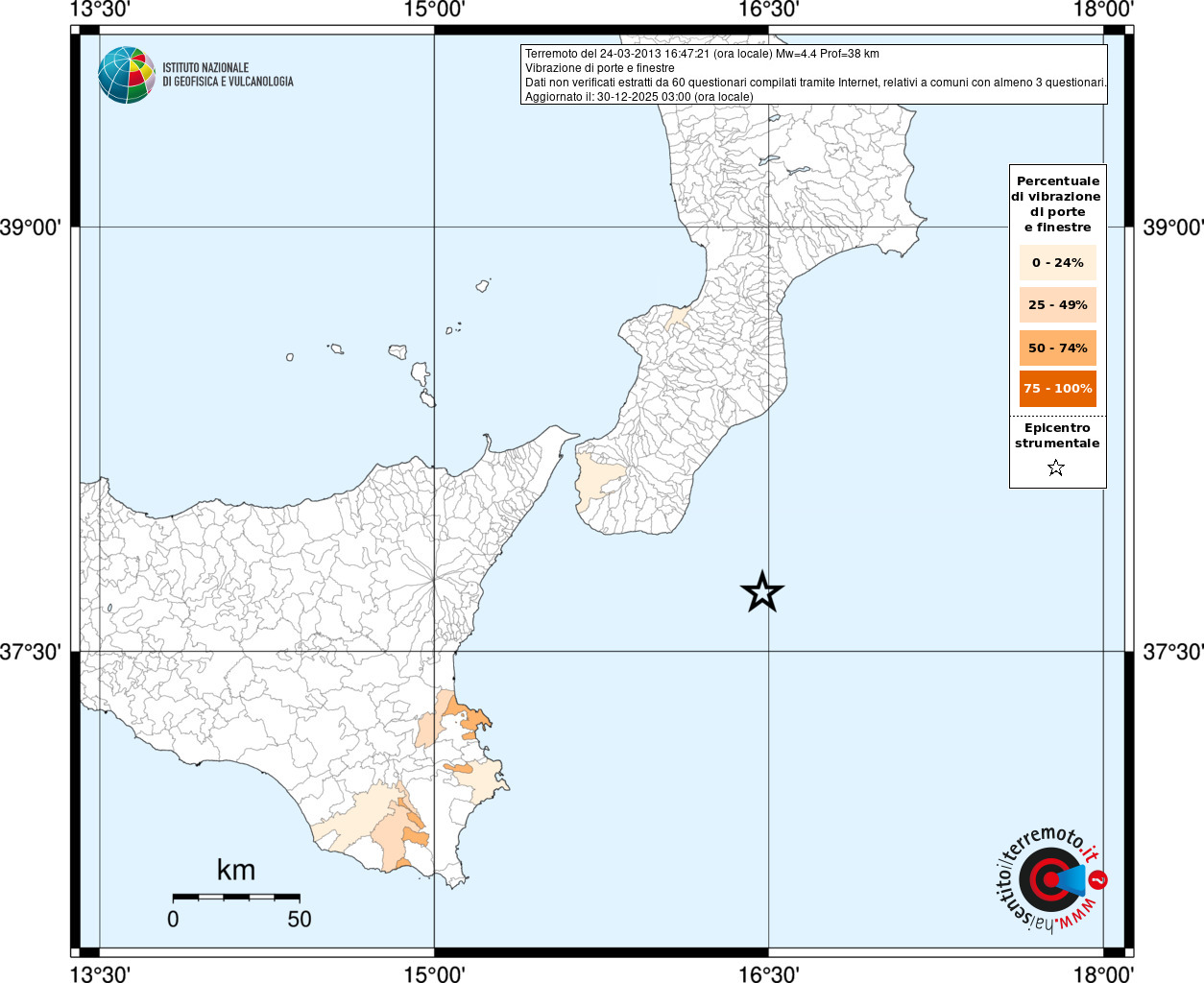This screenshot has width=1204, height=983.
Task: Click the 'km' scale bar label
Action: pos(236,871)
